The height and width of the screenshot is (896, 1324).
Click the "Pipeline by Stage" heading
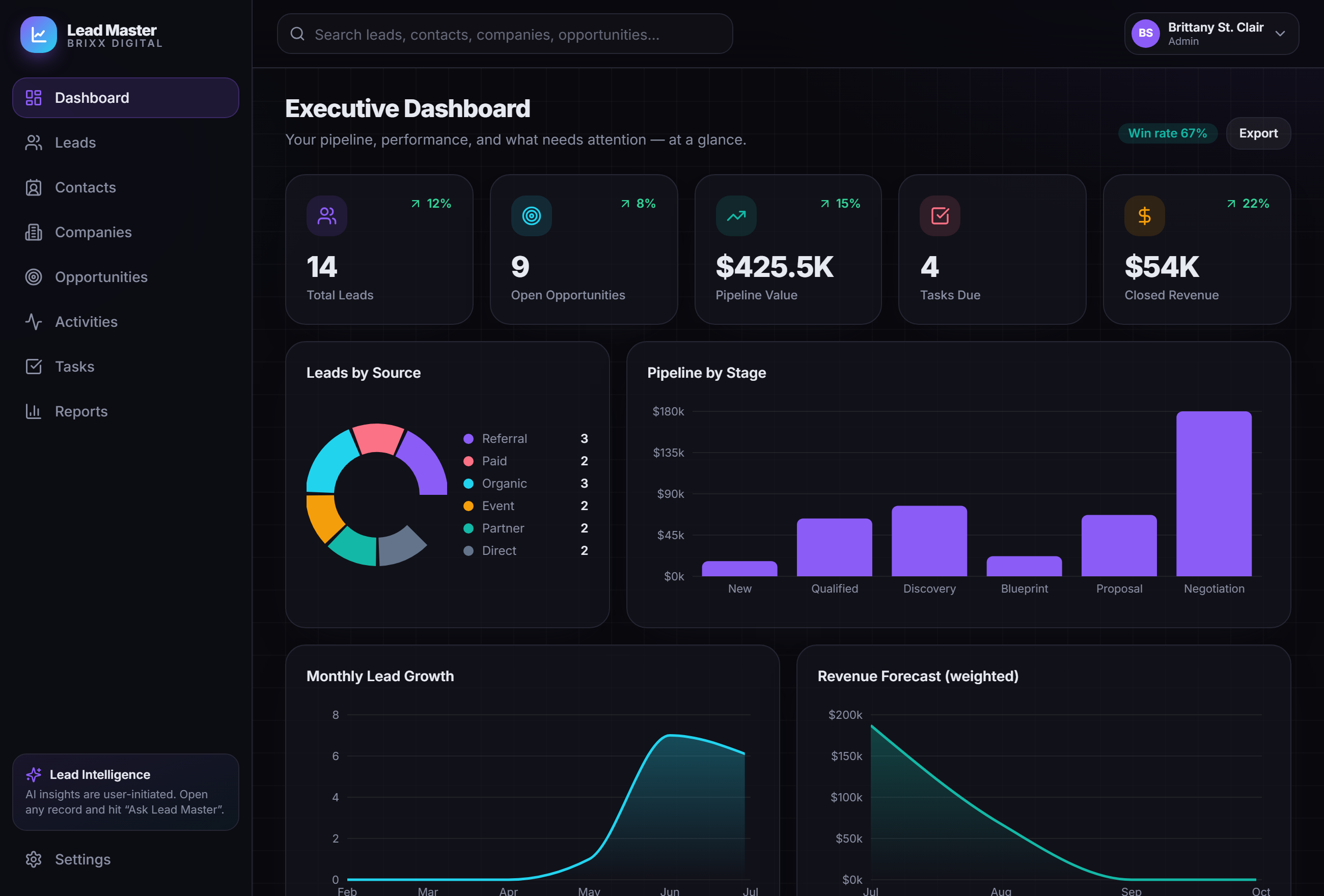click(x=706, y=373)
